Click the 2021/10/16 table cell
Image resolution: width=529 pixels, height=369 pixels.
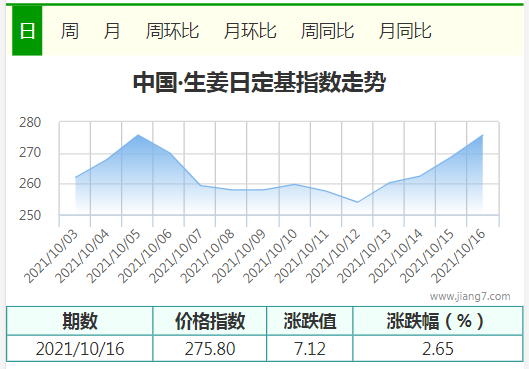80,349
